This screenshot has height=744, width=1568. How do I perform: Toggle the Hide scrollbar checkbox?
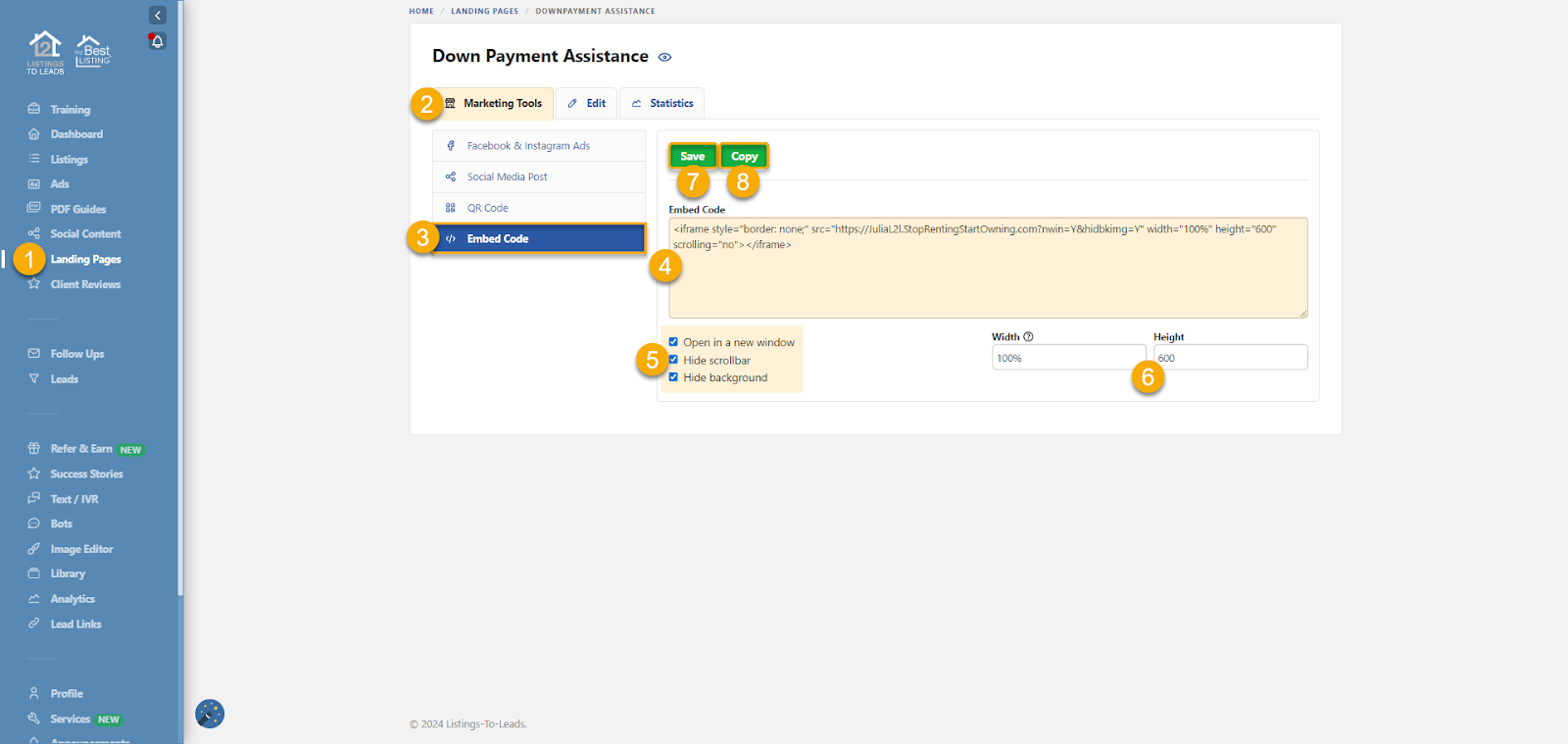click(673, 360)
